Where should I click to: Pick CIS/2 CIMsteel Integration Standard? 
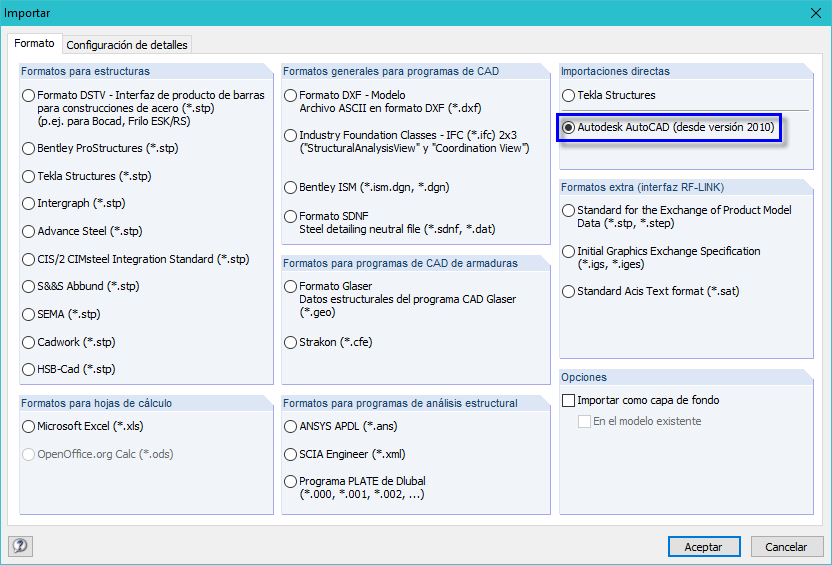pyautogui.click(x=29, y=259)
